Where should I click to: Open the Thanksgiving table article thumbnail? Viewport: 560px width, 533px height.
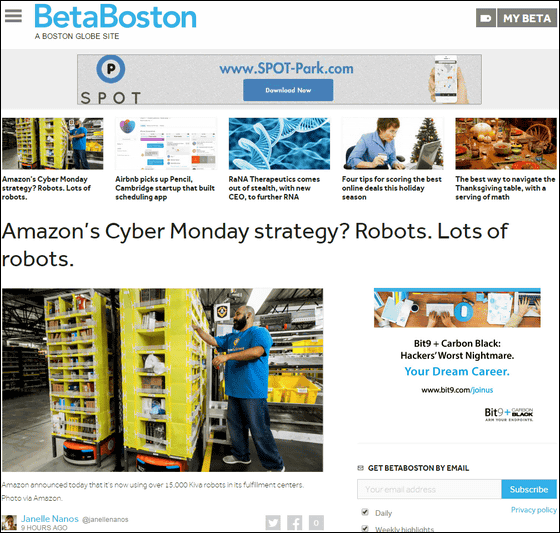coord(506,144)
